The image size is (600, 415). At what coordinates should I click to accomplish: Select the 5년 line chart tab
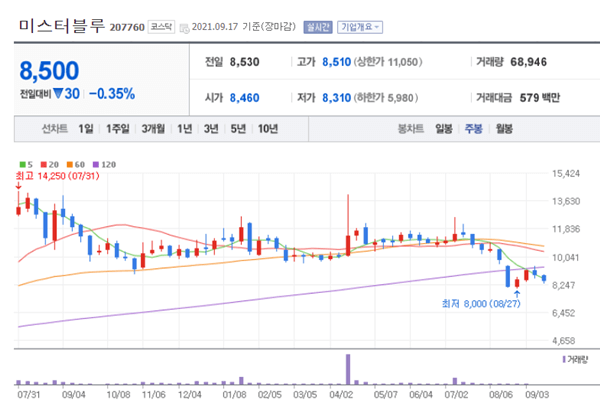[238, 129]
